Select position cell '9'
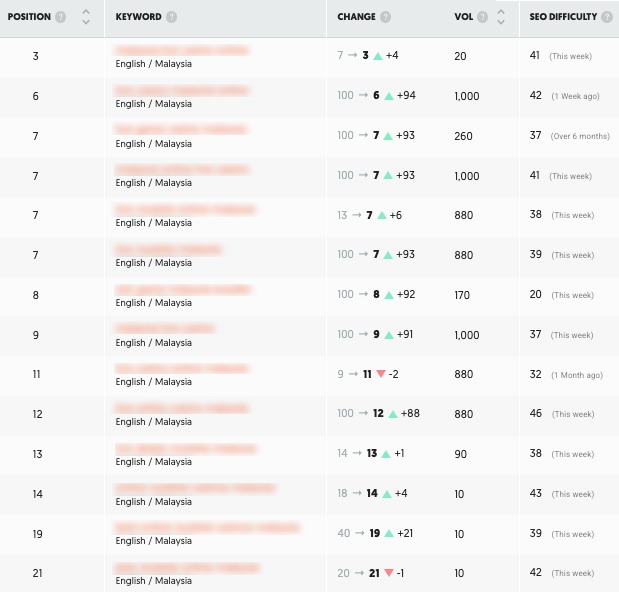The width and height of the screenshot is (619, 592). 36,335
